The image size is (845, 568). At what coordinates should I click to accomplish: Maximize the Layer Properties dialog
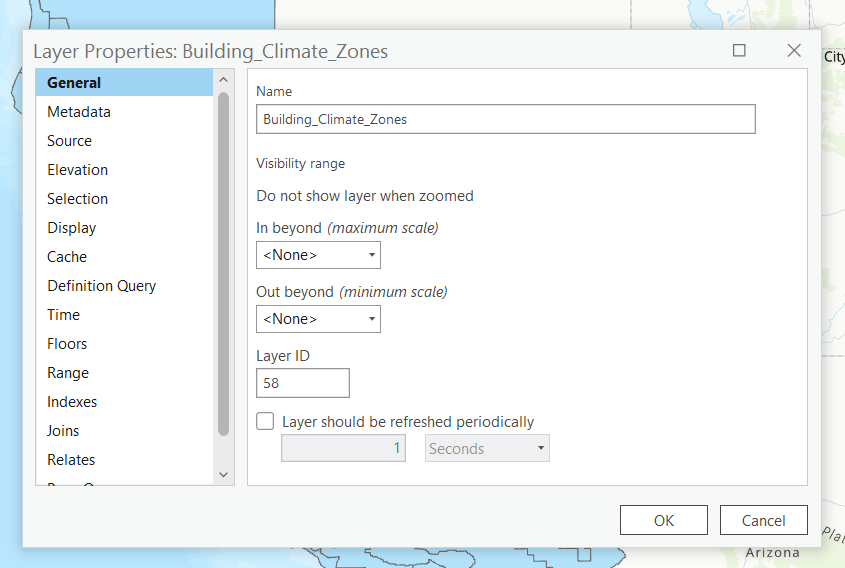click(x=740, y=51)
